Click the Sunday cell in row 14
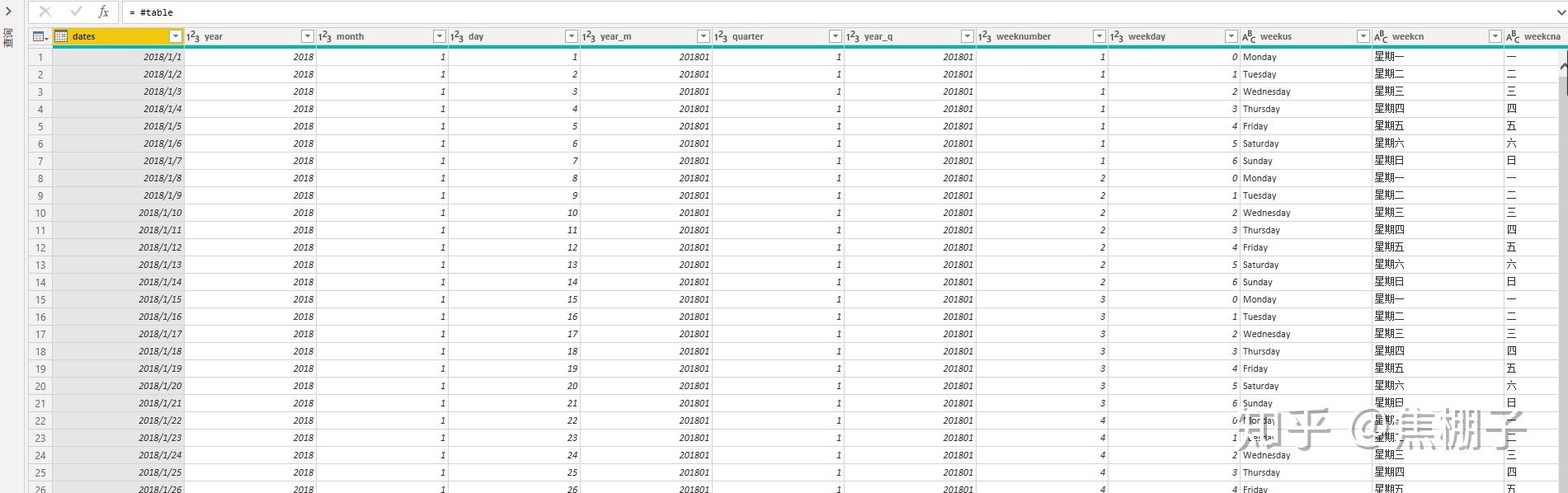 (x=1306, y=282)
